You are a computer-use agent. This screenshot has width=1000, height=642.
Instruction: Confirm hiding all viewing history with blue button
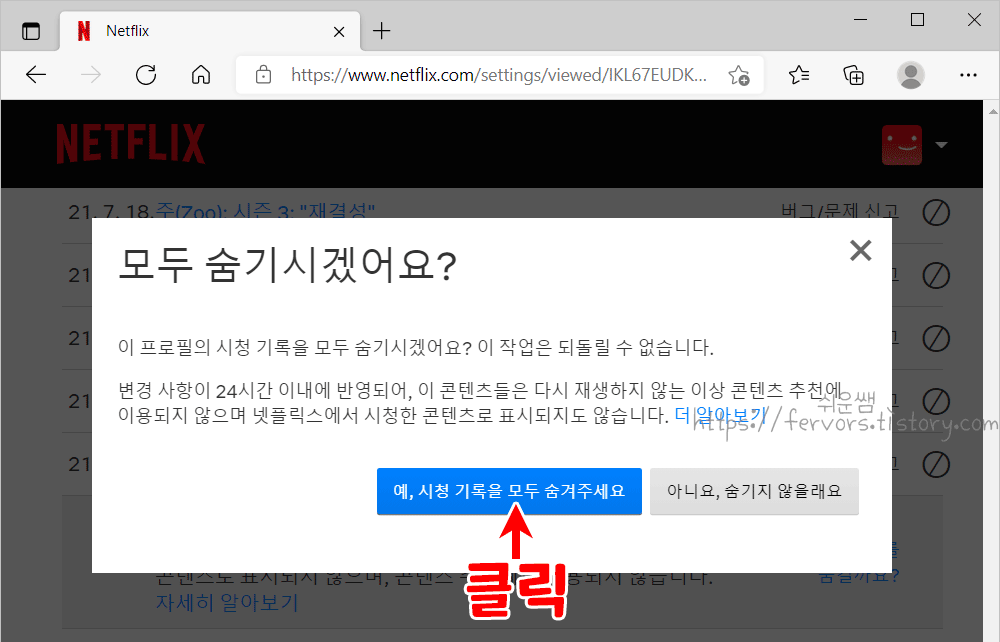509,491
